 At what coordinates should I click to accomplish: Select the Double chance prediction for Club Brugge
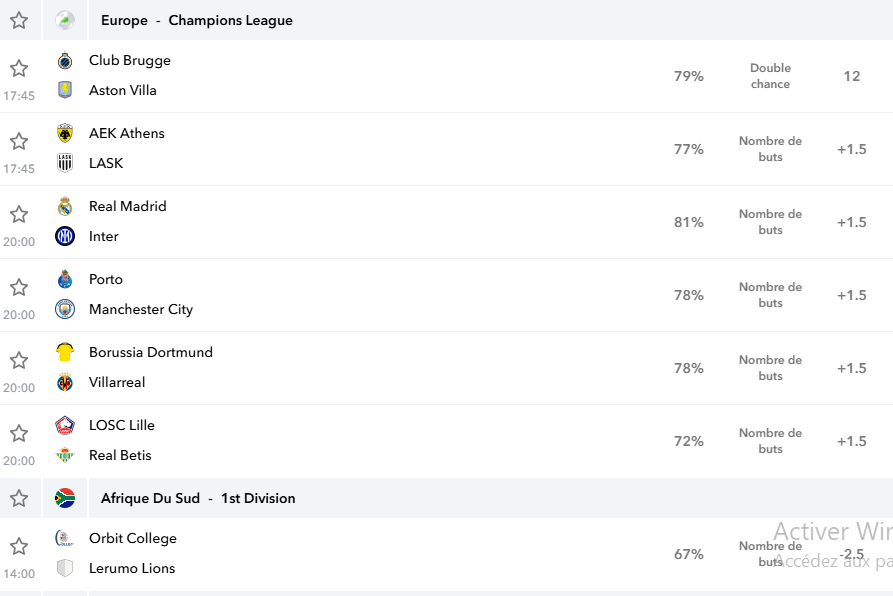770,76
